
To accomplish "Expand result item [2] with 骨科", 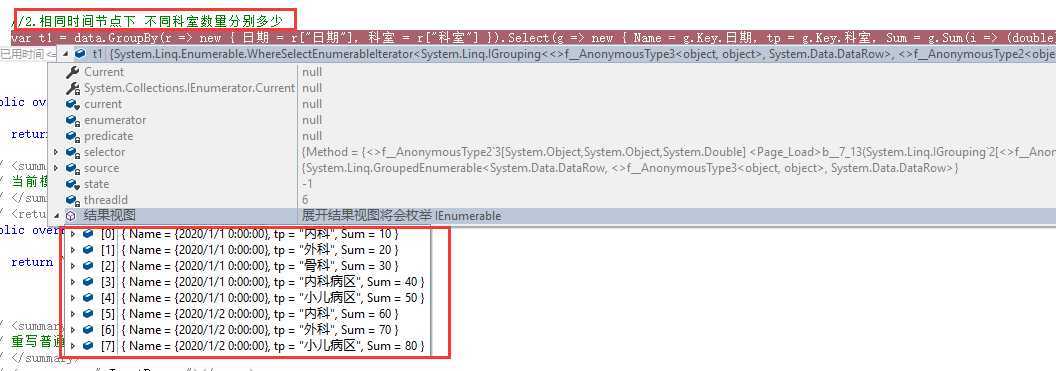I will click(x=73, y=266).
